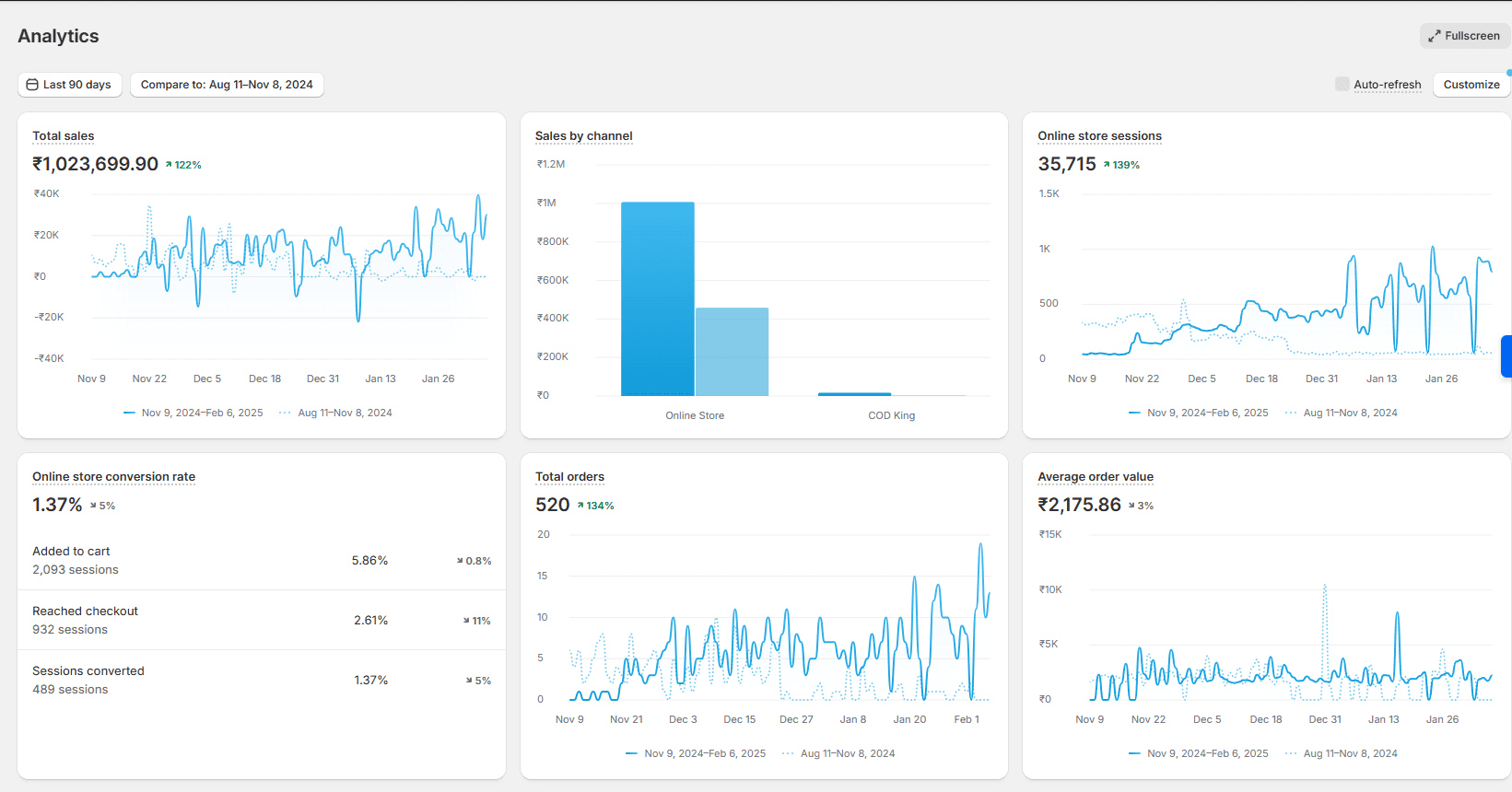Open the Online store sessions report
The height and width of the screenshot is (792, 1512).
pyautogui.click(x=1099, y=136)
